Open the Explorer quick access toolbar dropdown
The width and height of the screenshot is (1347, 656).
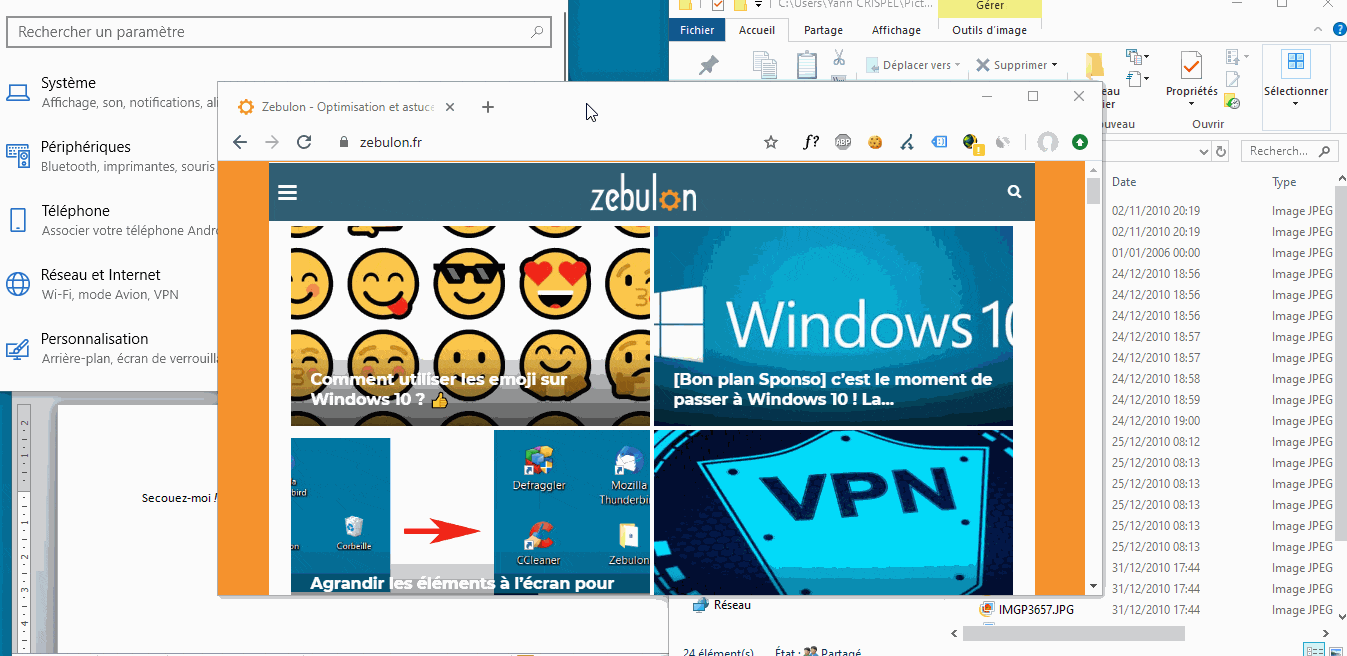tap(759, 5)
